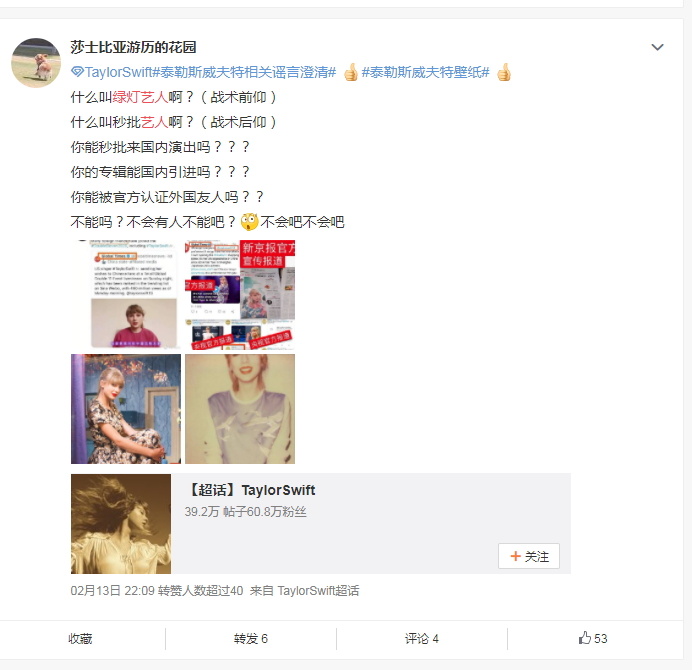Click 收藏 to bookmark the post
This screenshot has height=670, width=692.
pyautogui.click(x=80, y=639)
